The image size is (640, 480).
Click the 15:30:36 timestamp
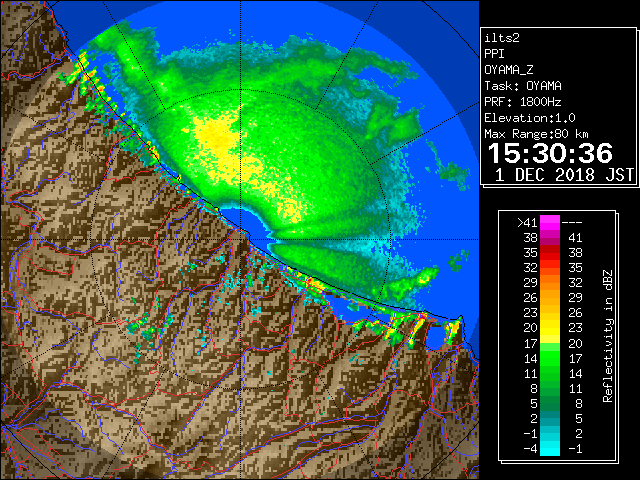click(x=550, y=153)
